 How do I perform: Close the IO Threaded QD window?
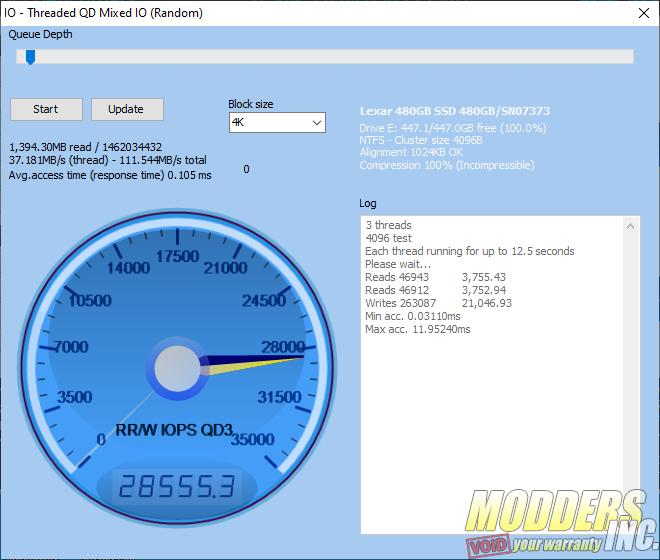[644, 13]
